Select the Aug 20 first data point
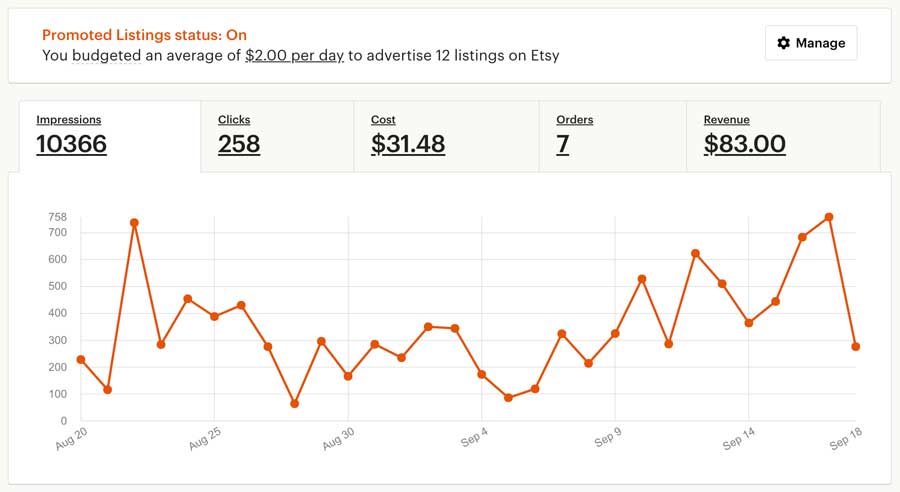Viewport: 900px width, 492px height. [x=81, y=360]
